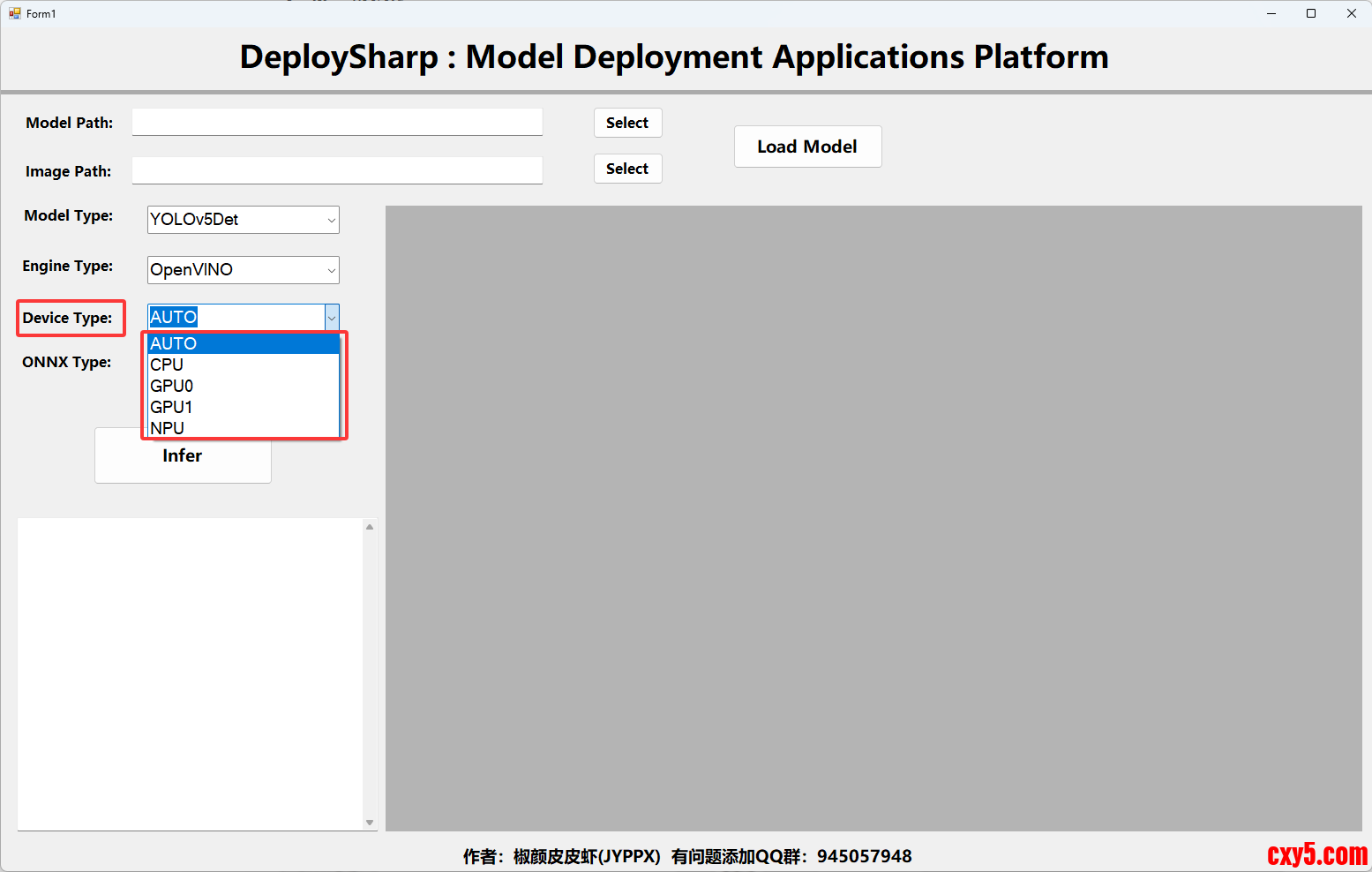The height and width of the screenshot is (872, 1372).
Task: Click Select button beside Image Path
Action: [627, 169]
